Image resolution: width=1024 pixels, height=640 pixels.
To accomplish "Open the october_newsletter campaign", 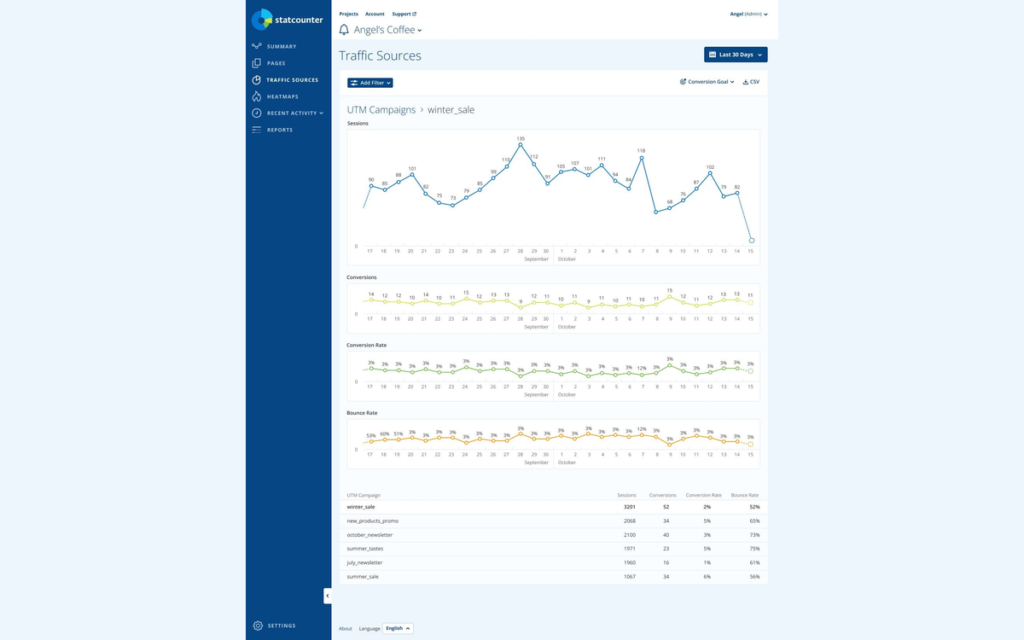I will 370,535.
